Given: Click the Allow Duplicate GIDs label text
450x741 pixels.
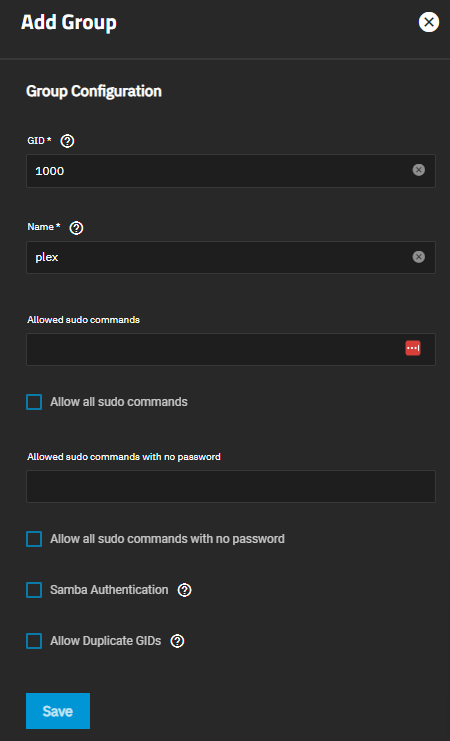Looking at the screenshot, I should coord(106,641).
